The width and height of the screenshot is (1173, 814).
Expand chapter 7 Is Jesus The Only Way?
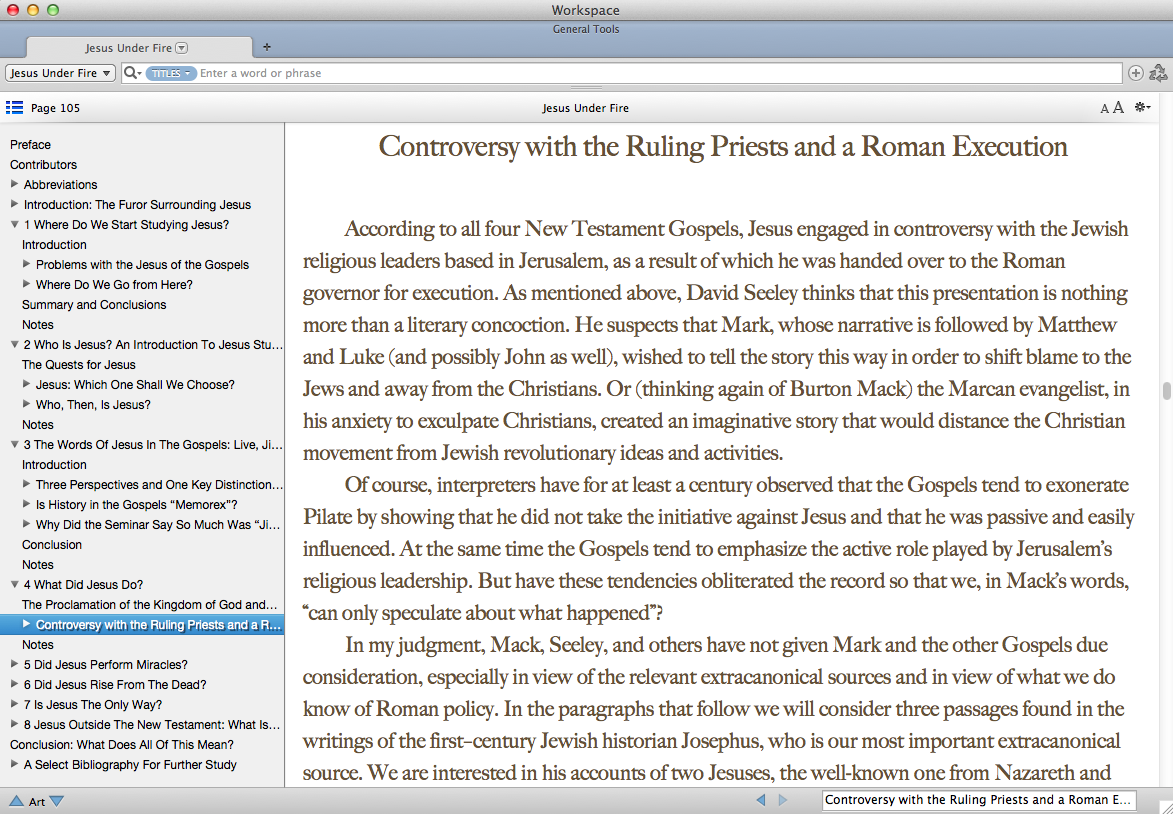click(14, 704)
